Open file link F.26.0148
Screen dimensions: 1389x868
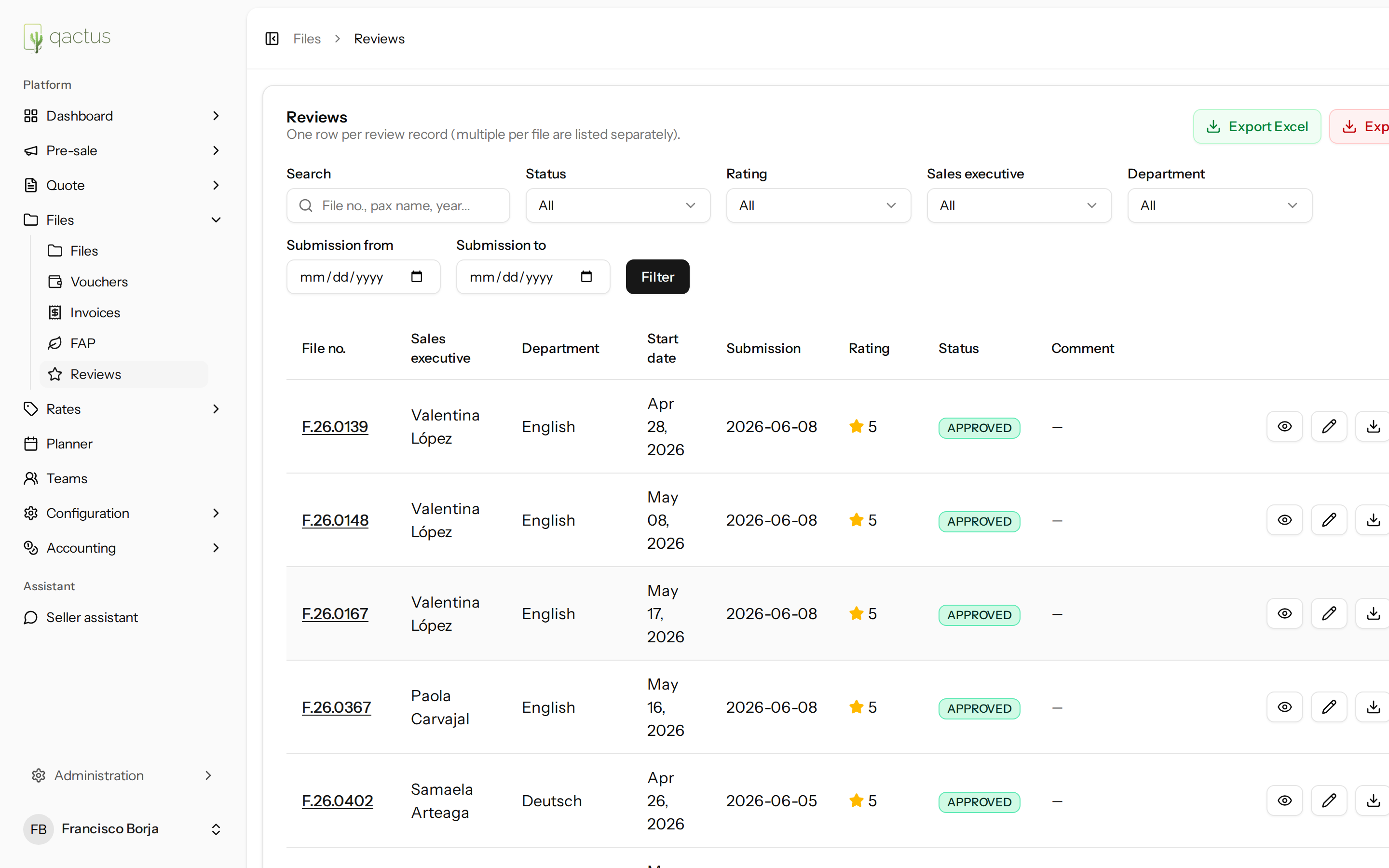click(335, 520)
